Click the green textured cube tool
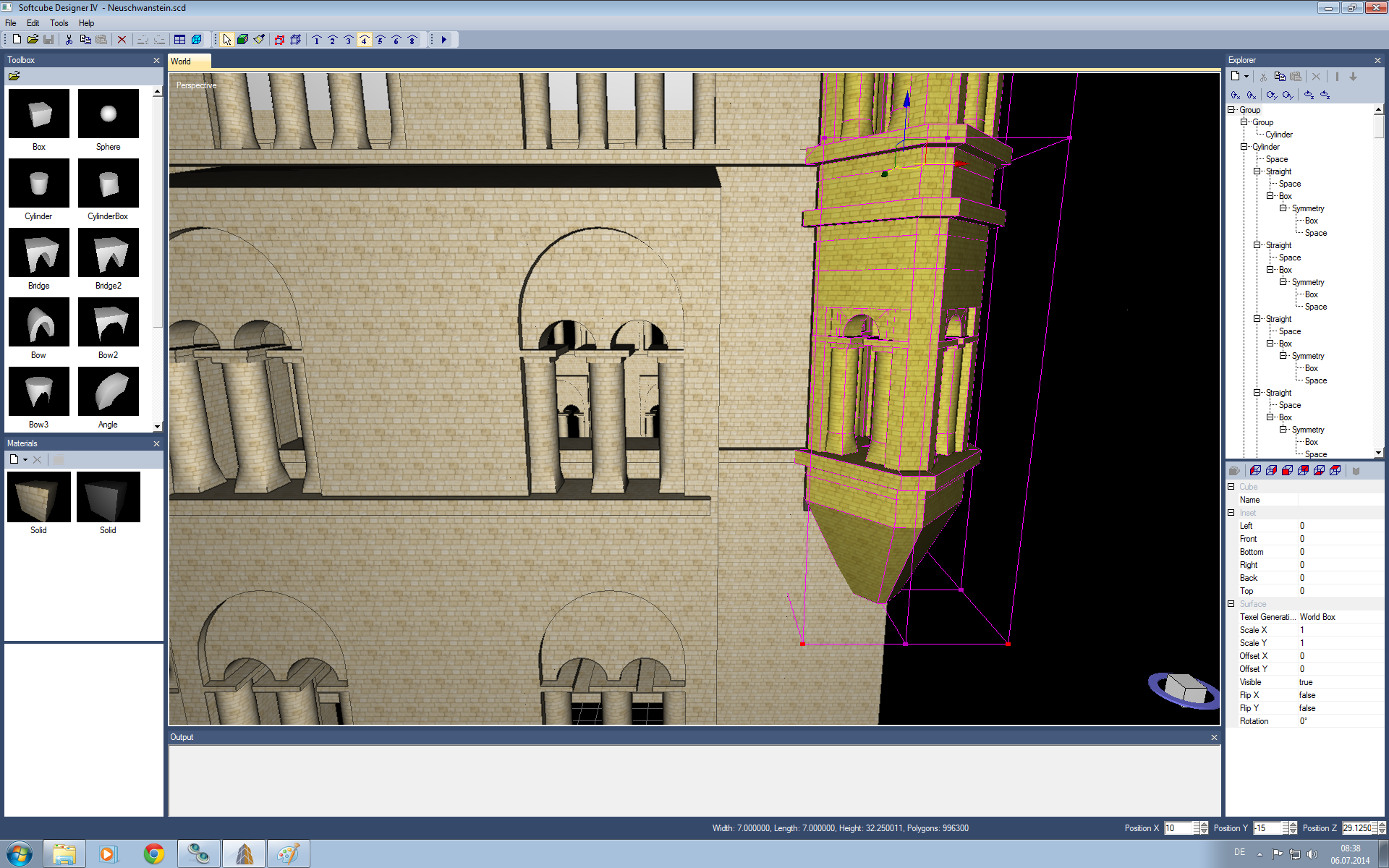The image size is (1389, 868). pos(243,40)
